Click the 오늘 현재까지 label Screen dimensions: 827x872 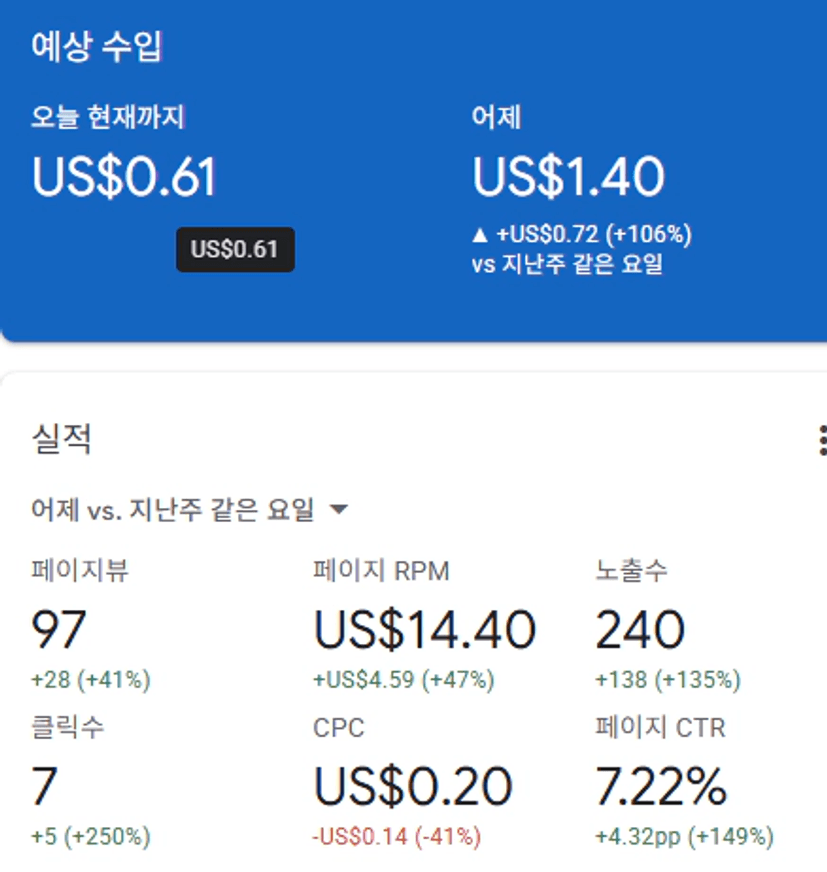click(x=108, y=117)
